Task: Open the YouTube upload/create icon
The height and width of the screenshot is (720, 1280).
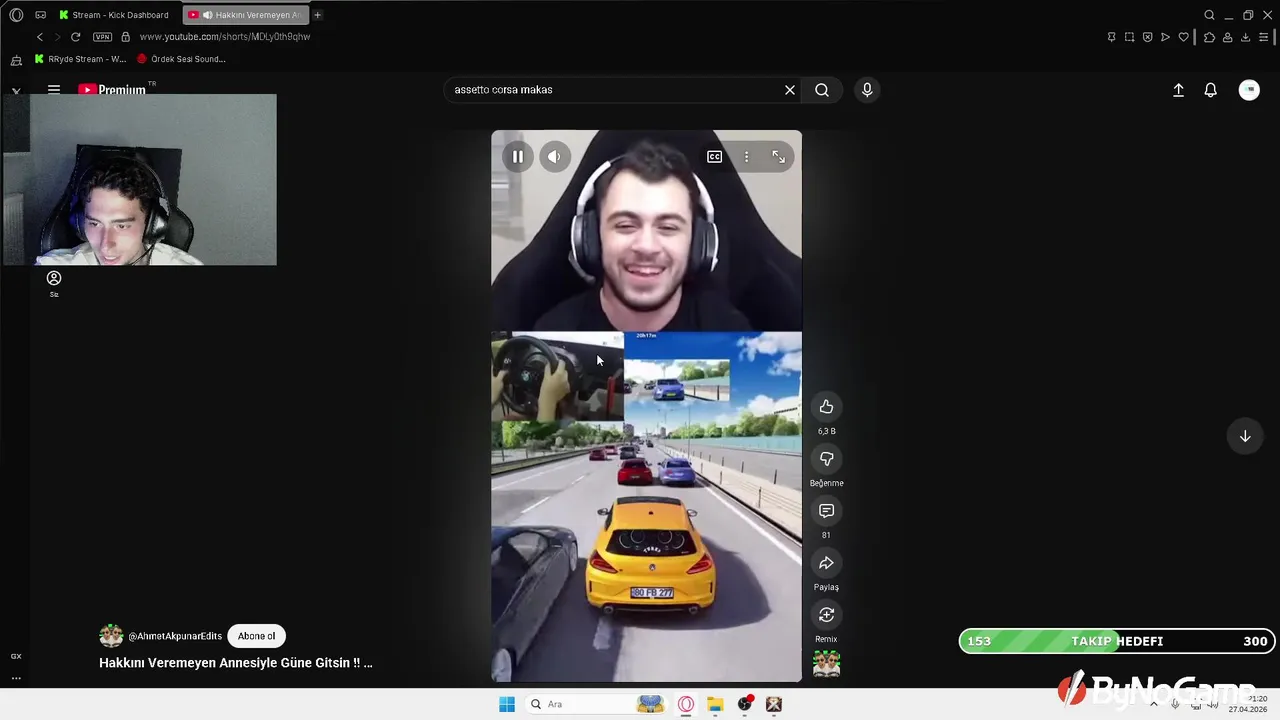Action: 1178,90
